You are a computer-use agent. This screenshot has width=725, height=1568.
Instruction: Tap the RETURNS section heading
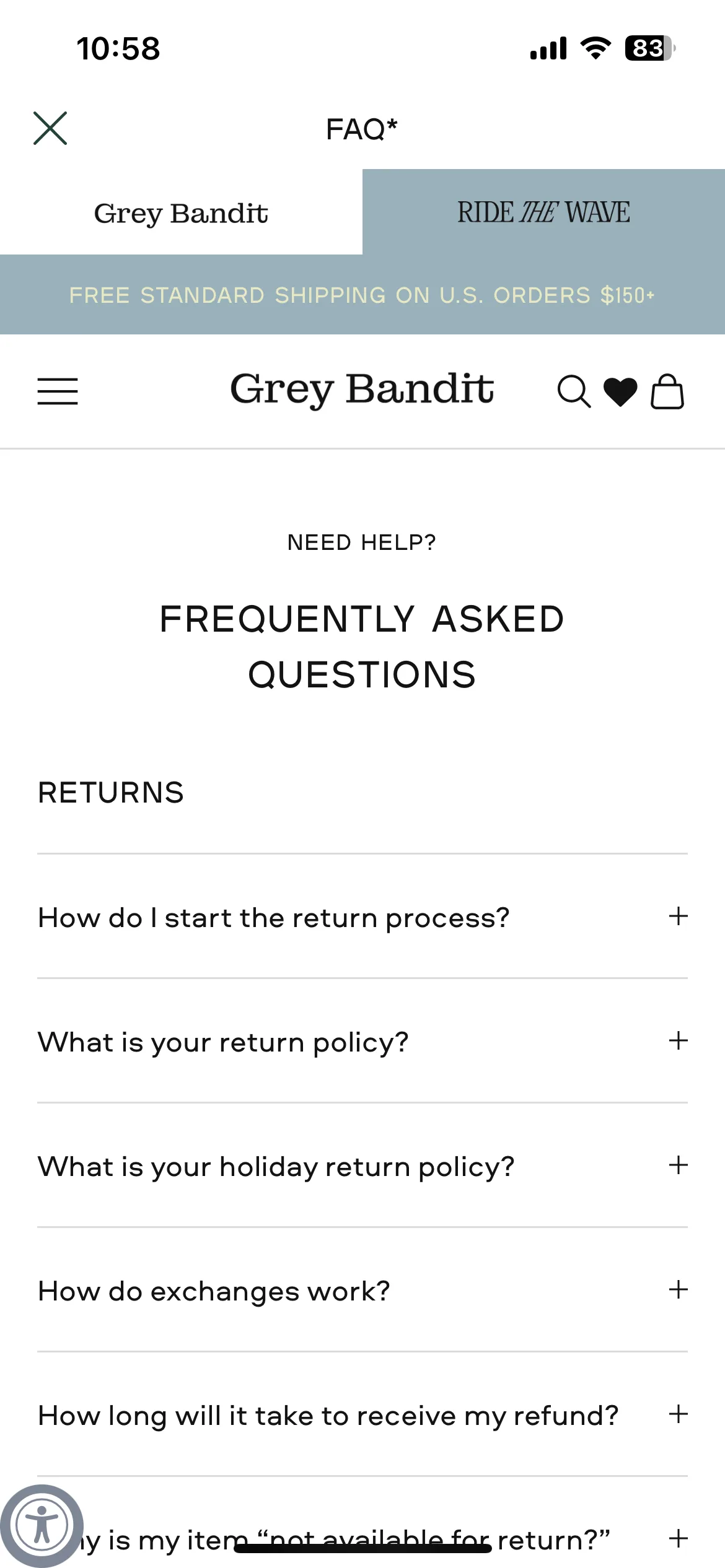tap(111, 793)
